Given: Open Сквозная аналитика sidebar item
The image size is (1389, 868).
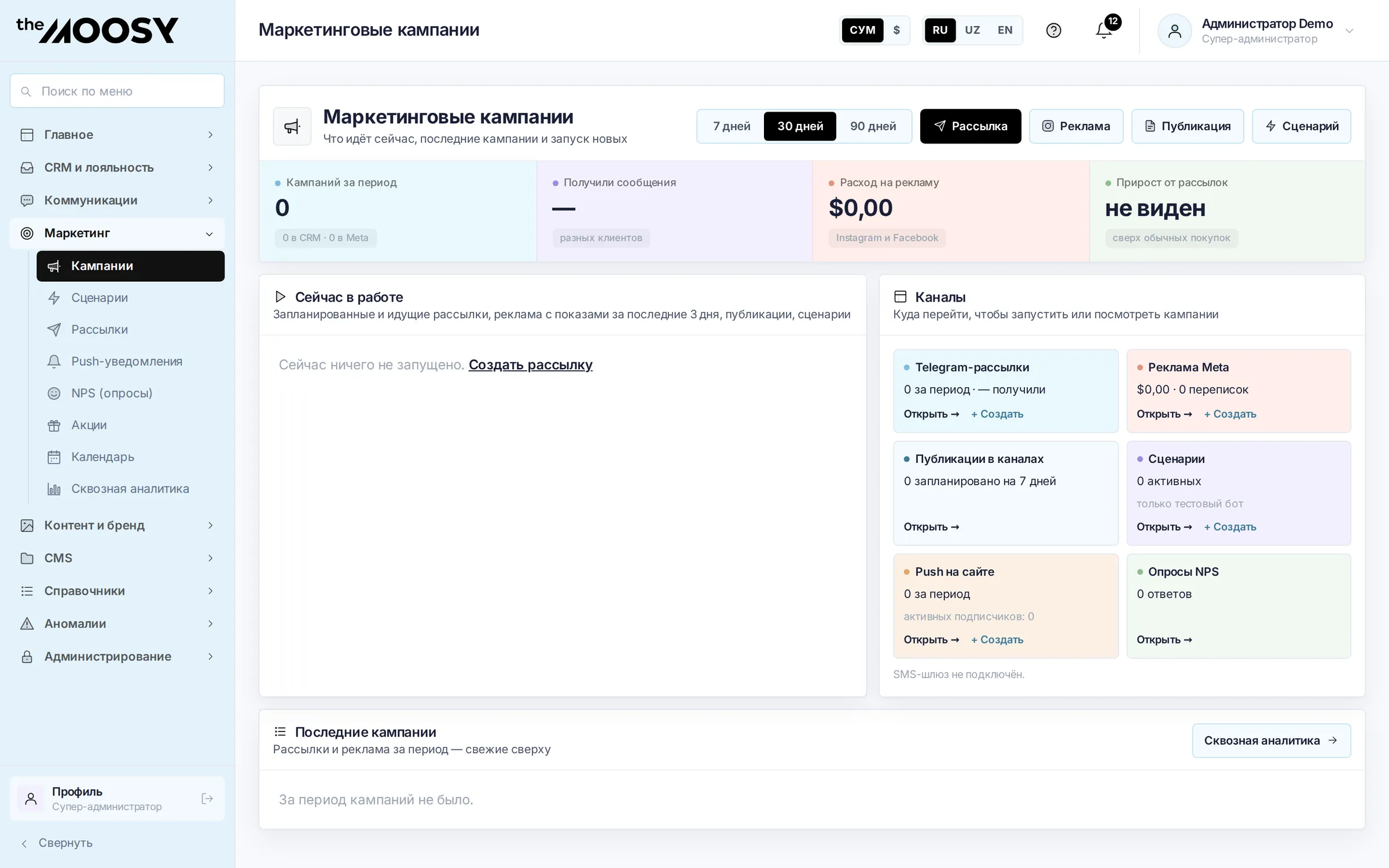Looking at the screenshot, I should click(x=130, y=488).
